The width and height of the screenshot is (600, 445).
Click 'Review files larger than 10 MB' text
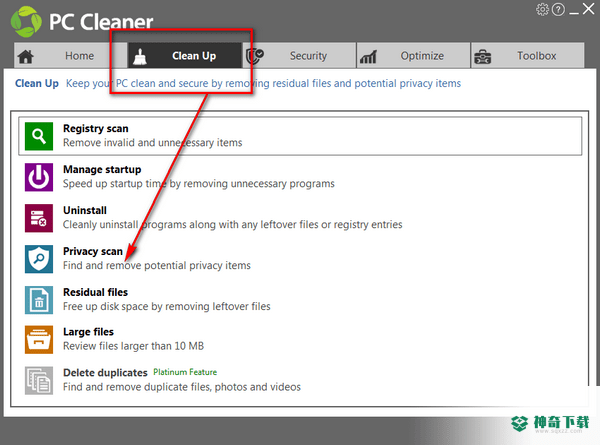point(133,346)
